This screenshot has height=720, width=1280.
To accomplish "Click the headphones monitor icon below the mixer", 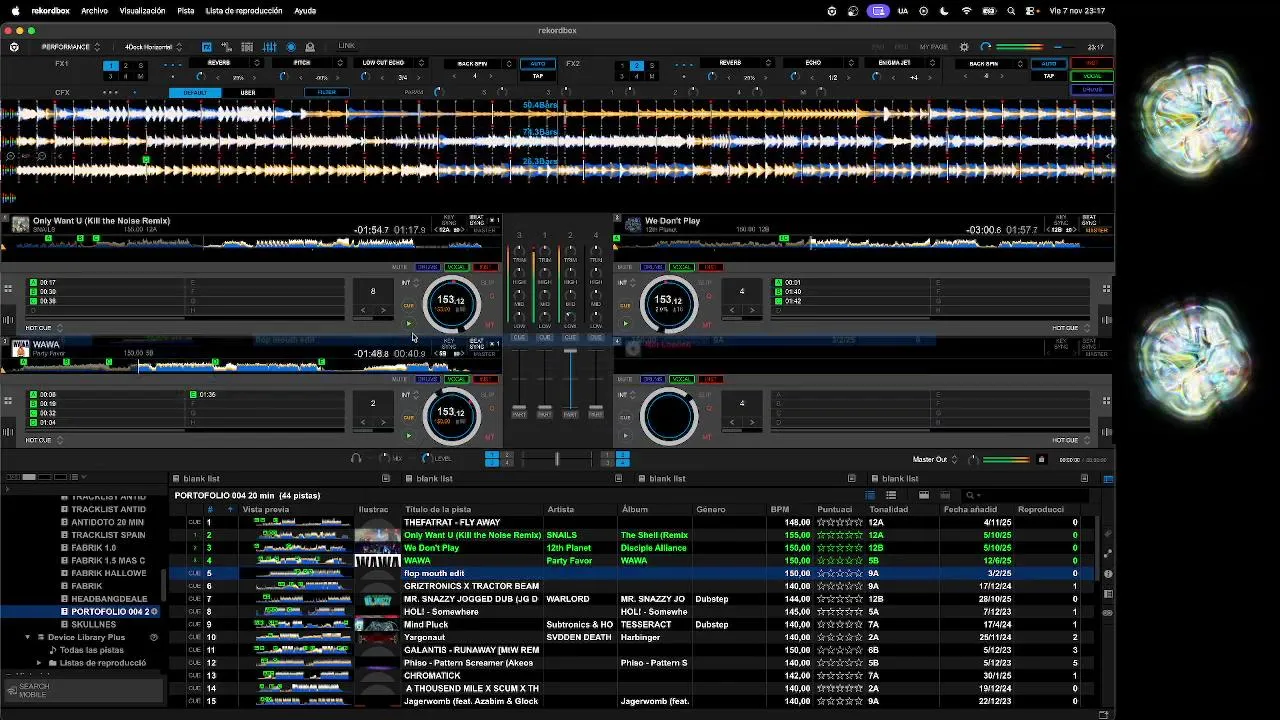I will (x=356, y=458).
